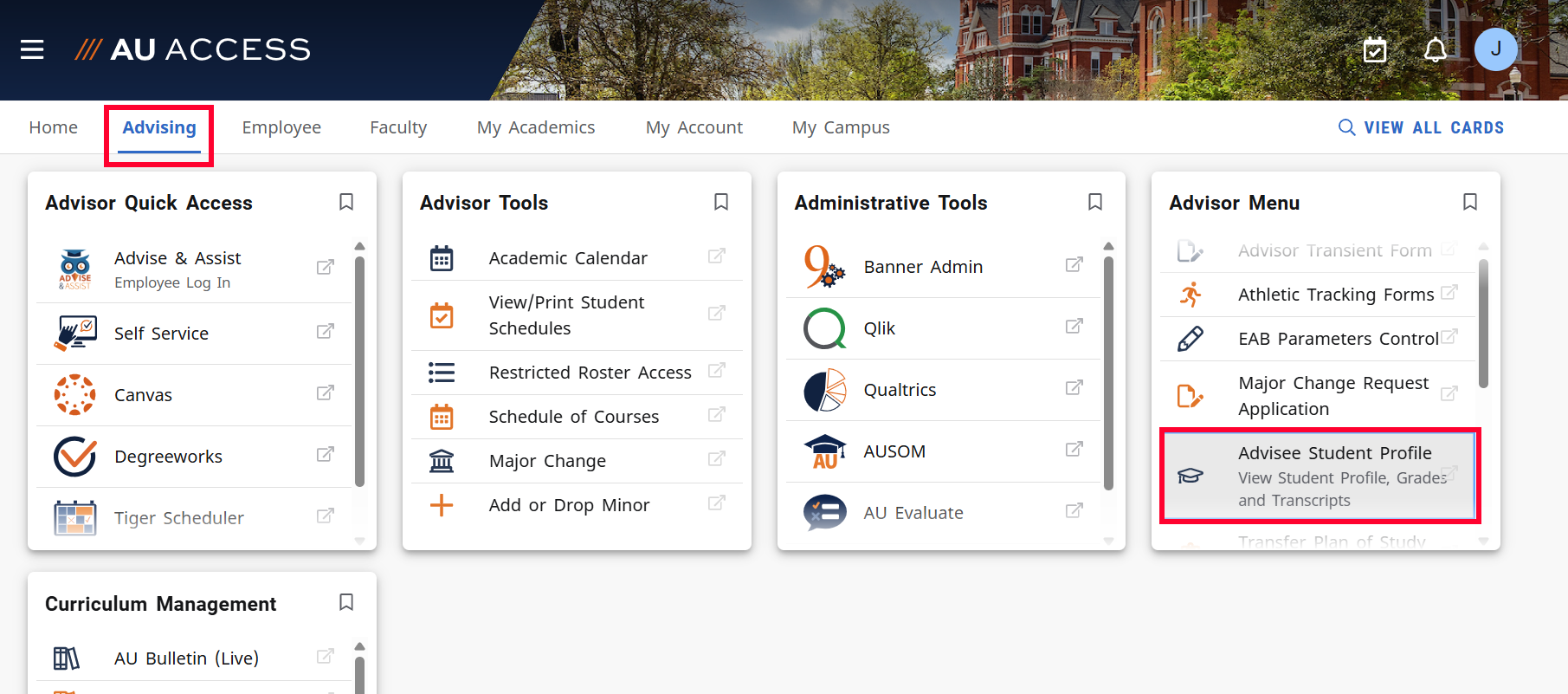Click the Tiger Scheduler calendar icon
Screen dimensions: 1568x694
pyautogui.click(x=75, y=518)
